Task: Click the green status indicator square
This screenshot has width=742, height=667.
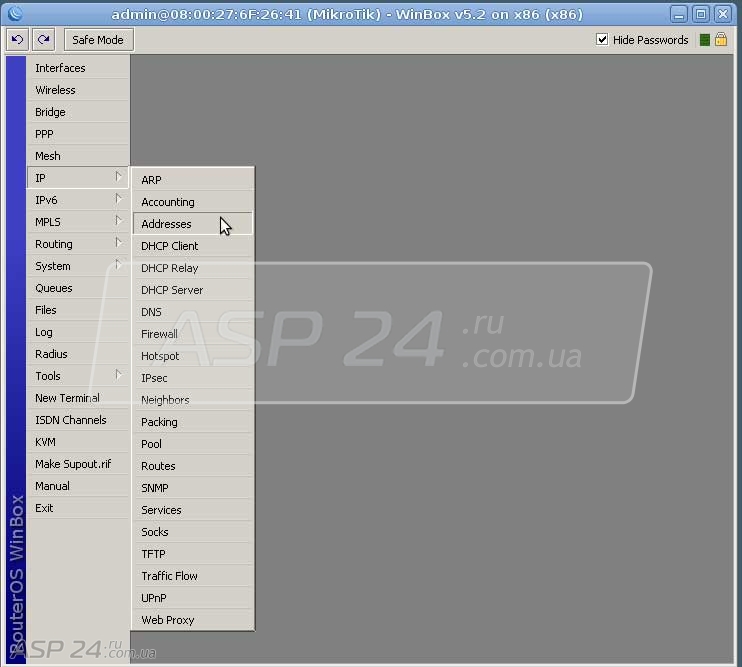Action: (705, 40)
